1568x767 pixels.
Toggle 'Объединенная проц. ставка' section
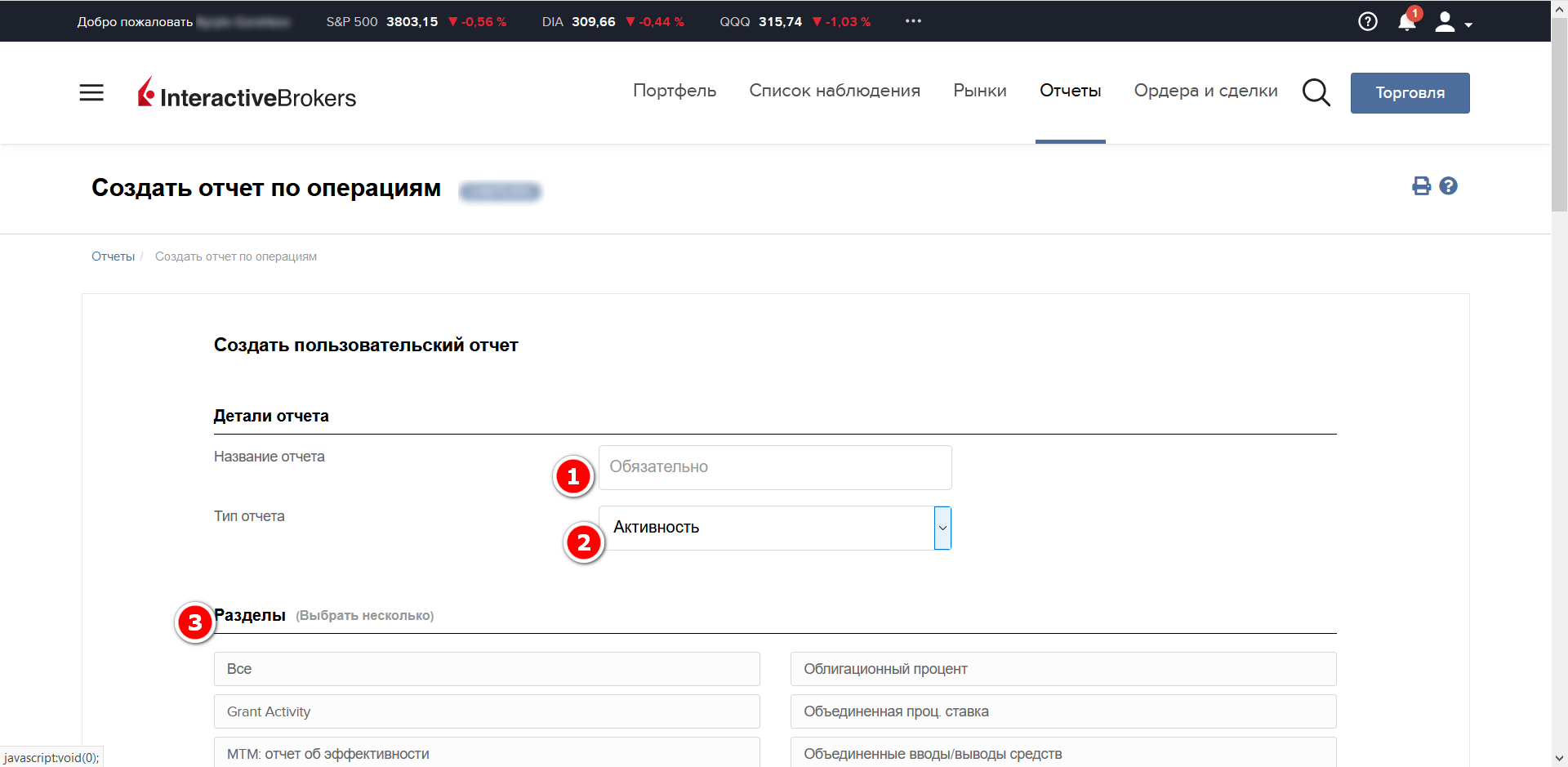1062,711
